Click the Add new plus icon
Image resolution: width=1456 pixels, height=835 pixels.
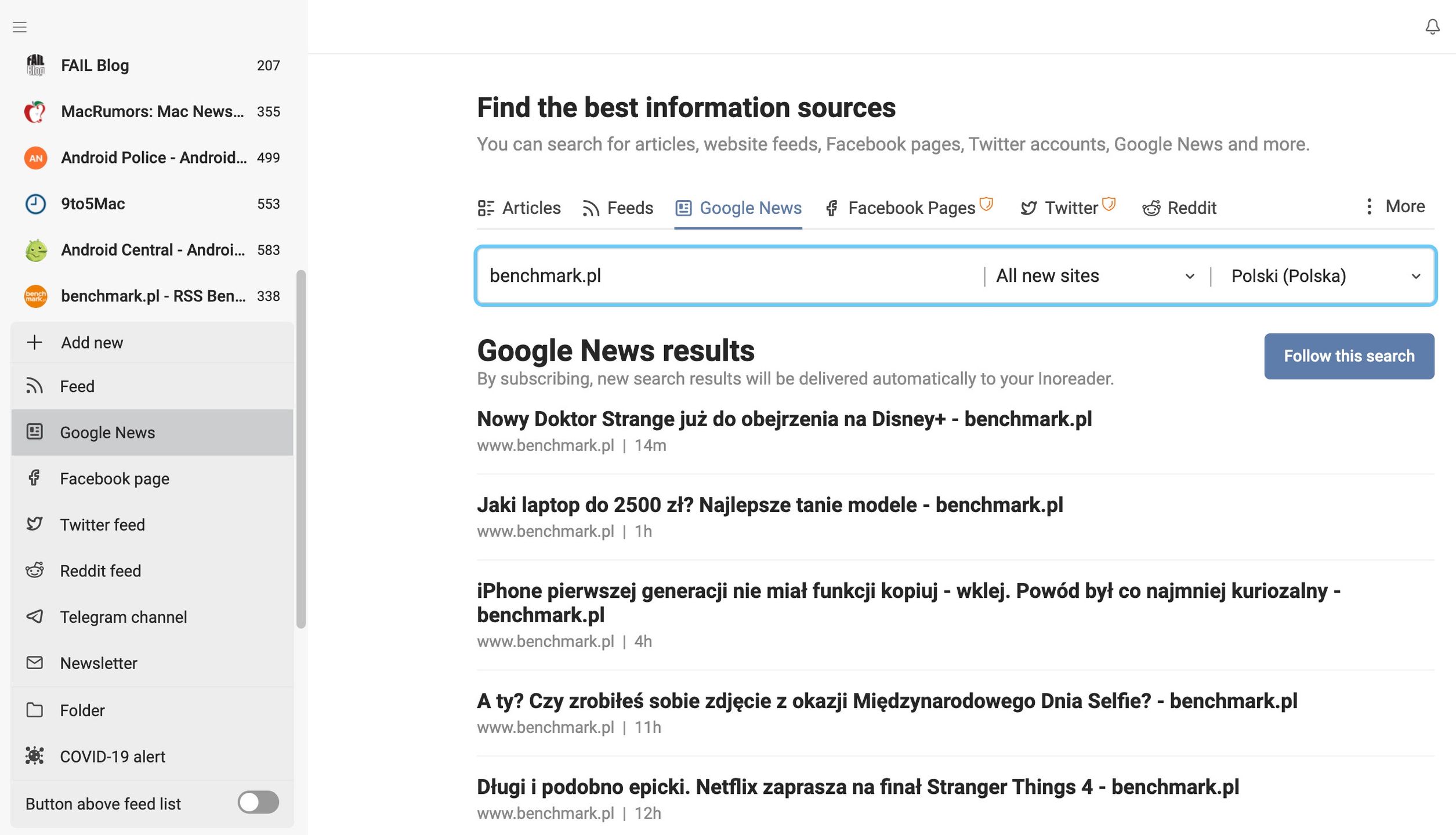tap(35, 342)
